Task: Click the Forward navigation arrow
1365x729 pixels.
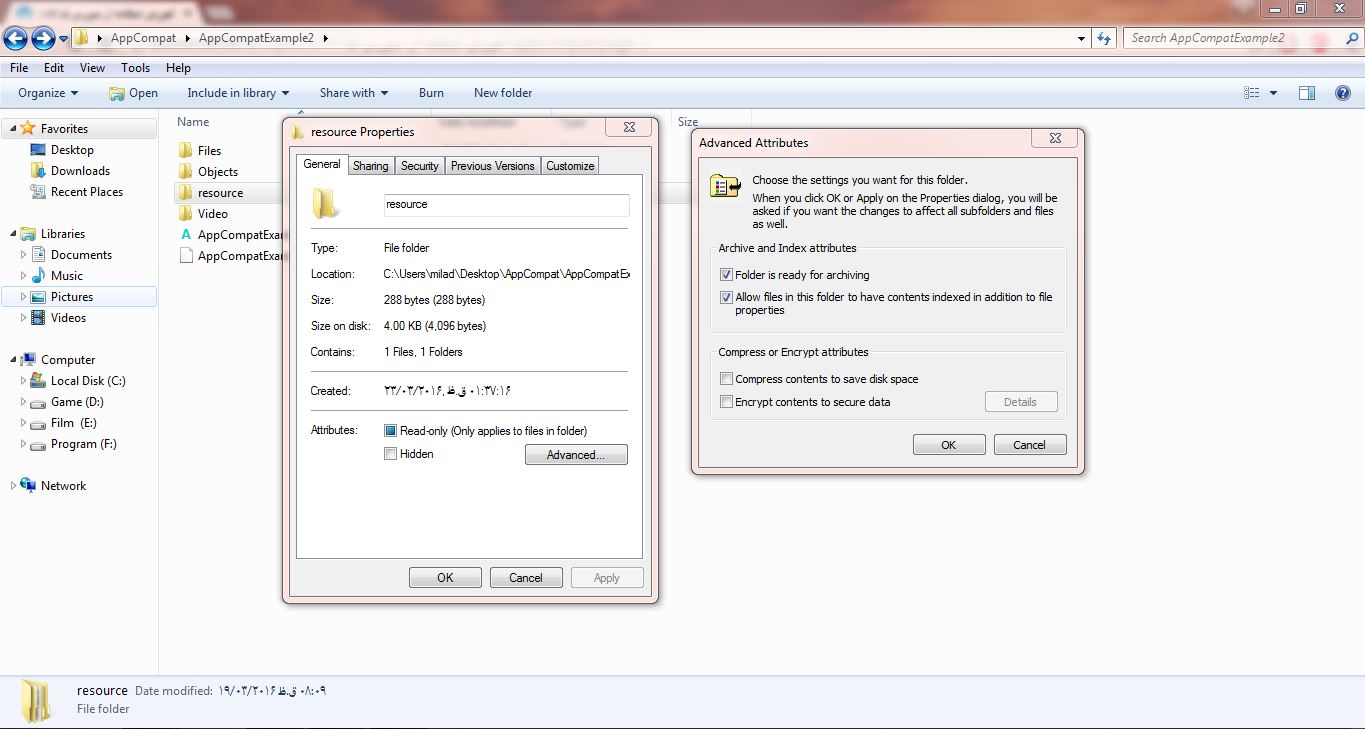Action: (43, 38)
